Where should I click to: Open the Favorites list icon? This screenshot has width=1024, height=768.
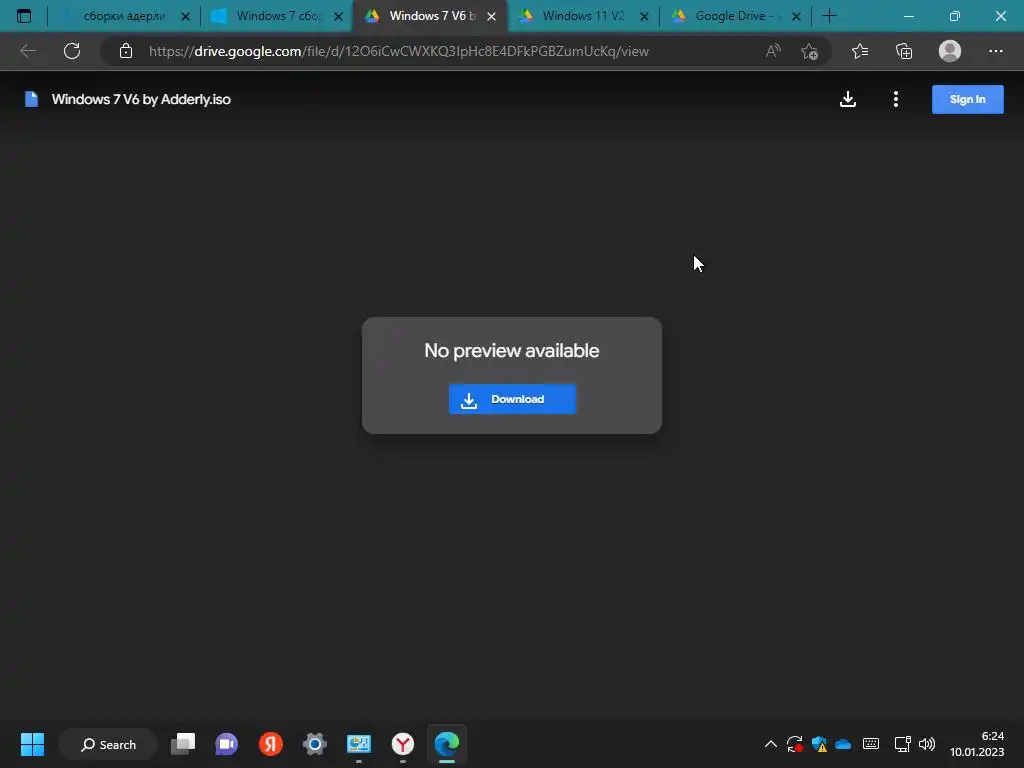(860, 51)
